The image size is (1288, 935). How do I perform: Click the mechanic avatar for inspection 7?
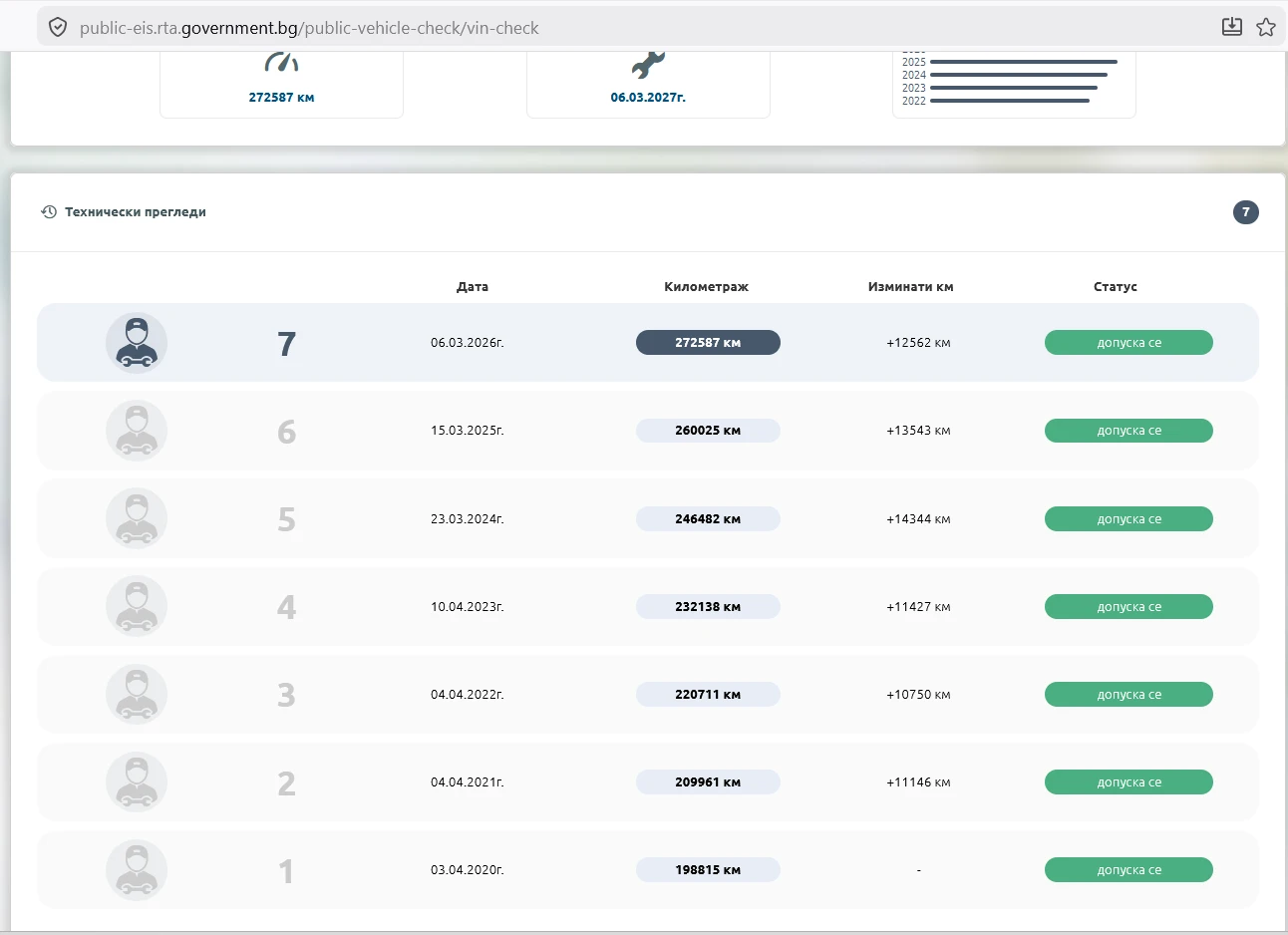(x=137, y=343)
